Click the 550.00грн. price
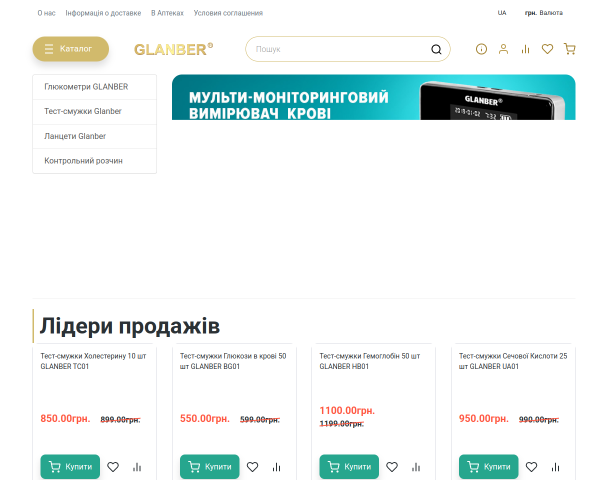The image size is (600, 480). point(205,418)
